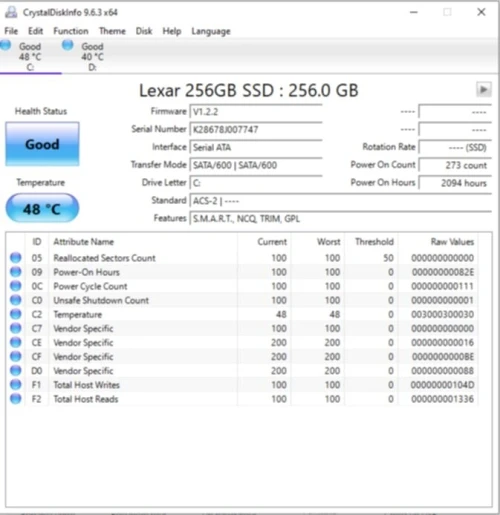500x515 pixels.
Task: Open the Language menu
Action: point(211,31)
